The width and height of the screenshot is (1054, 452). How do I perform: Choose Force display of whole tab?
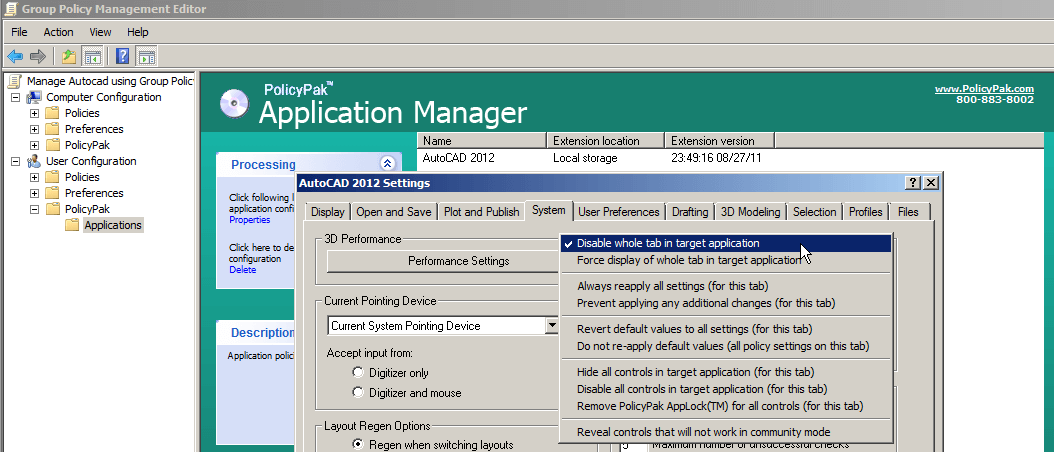(x=726, y=260)
